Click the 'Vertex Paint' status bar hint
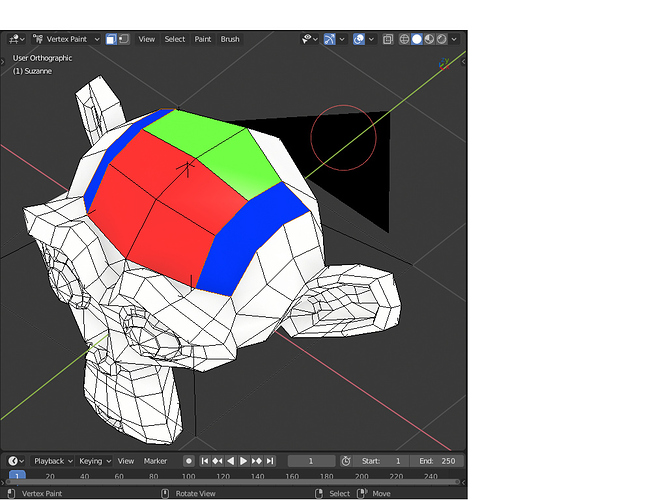The height and width of the screenshot is (500, 666). (42, 494)
